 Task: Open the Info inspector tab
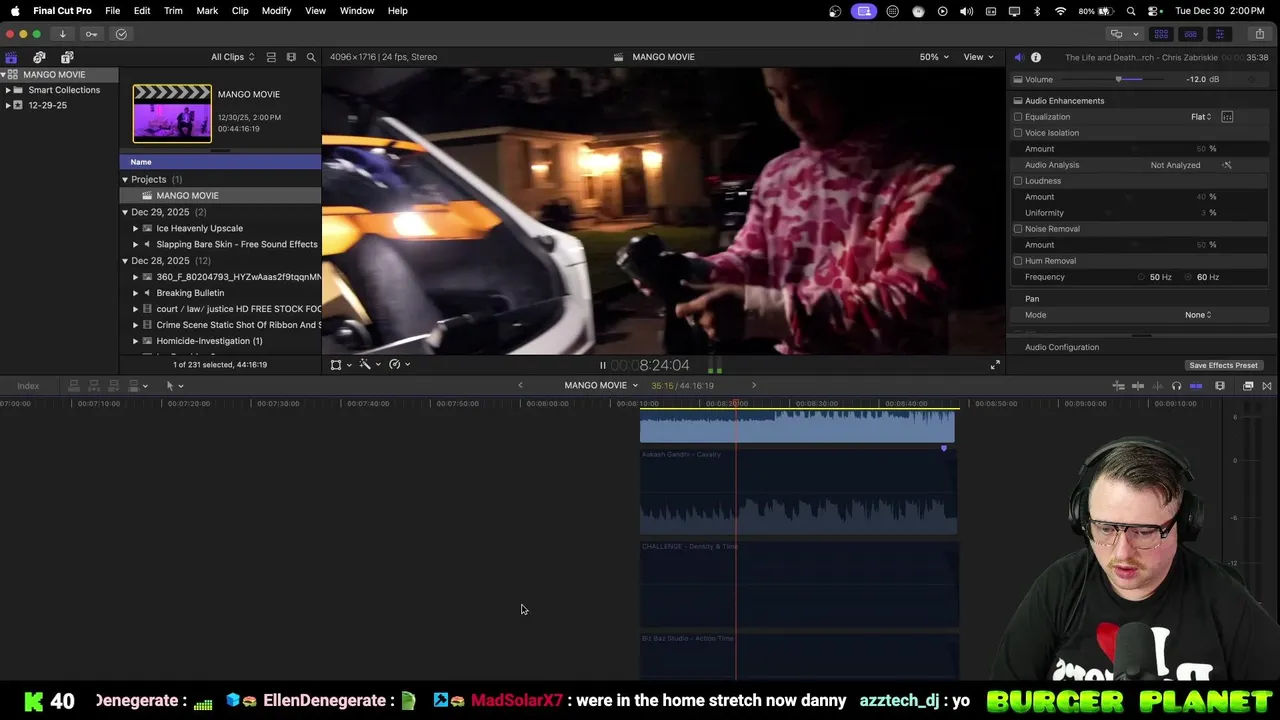pyautogui.click(x=1036, y=57)
